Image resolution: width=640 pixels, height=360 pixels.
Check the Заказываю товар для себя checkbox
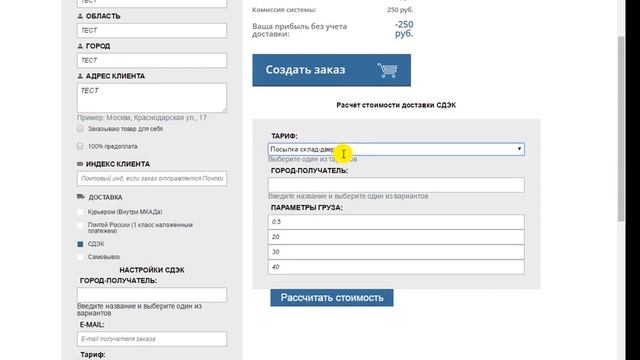(80, 129)
